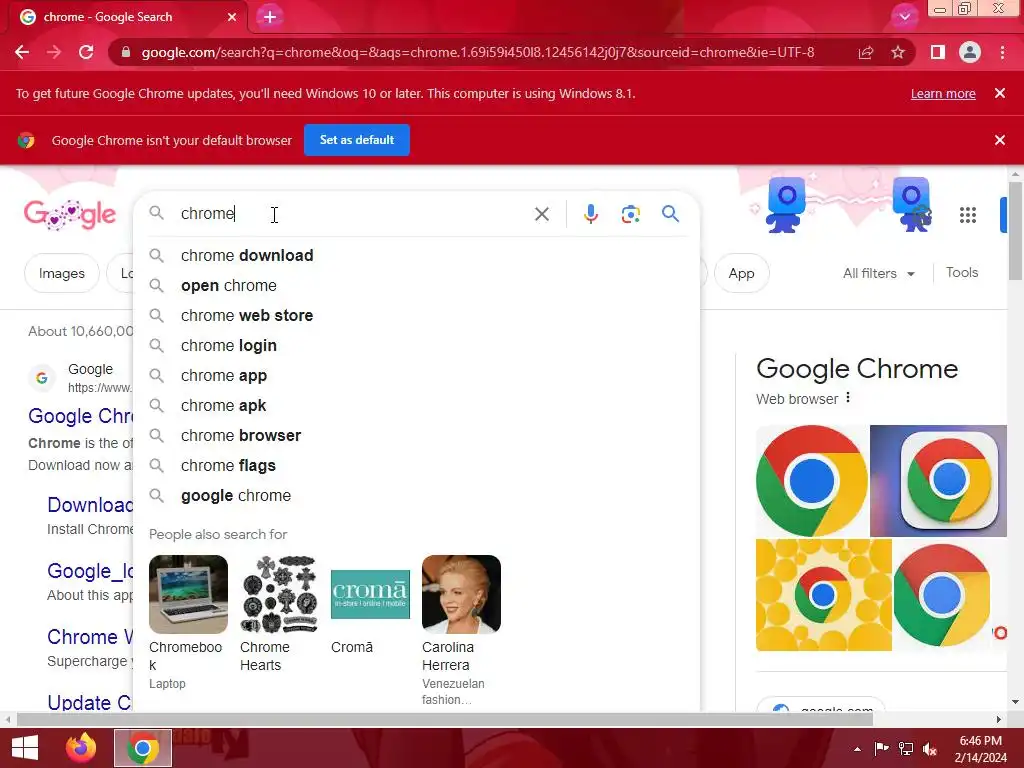This screenshot has height=768, width=1024.
Task: Open the Chrome three-dot menu
Action: (1002, 52)
